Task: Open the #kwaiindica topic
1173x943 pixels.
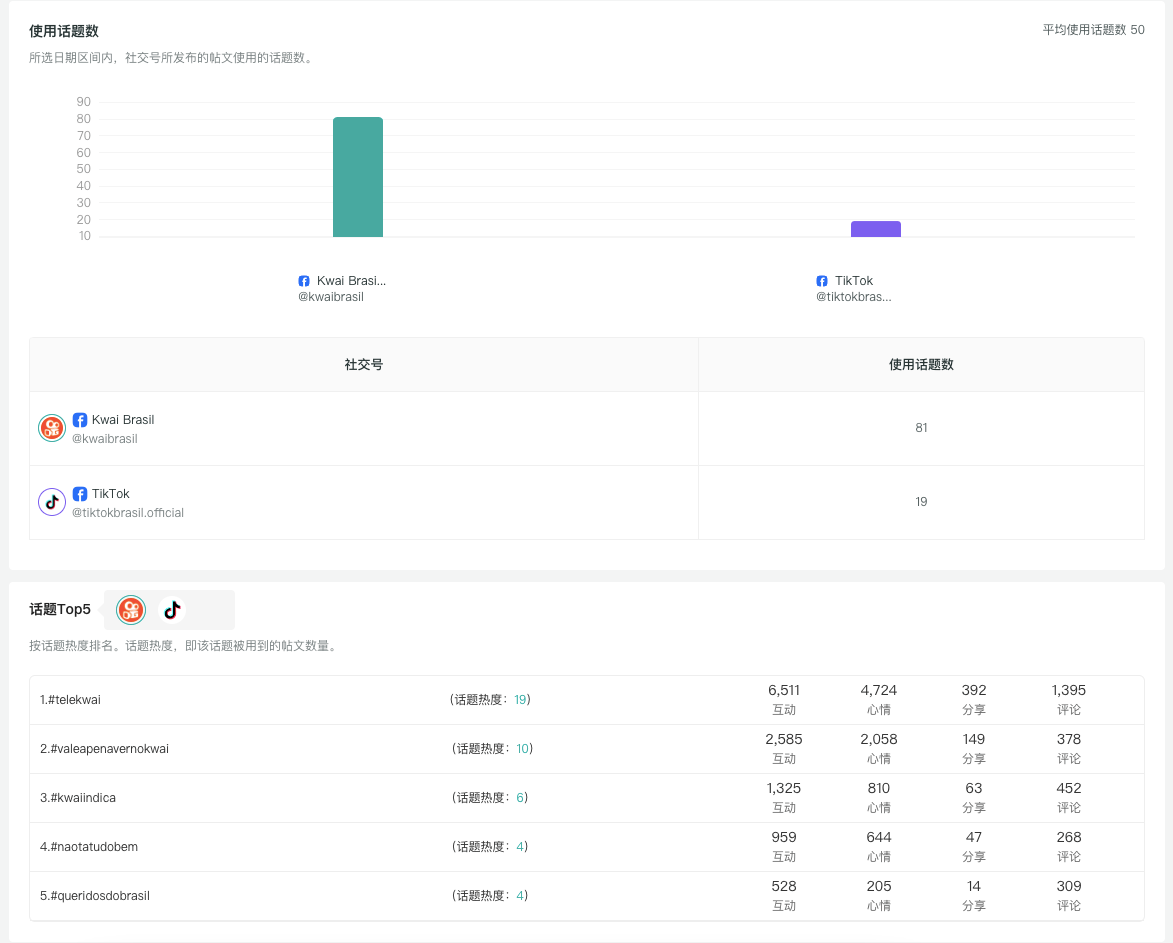Action: 82,798
